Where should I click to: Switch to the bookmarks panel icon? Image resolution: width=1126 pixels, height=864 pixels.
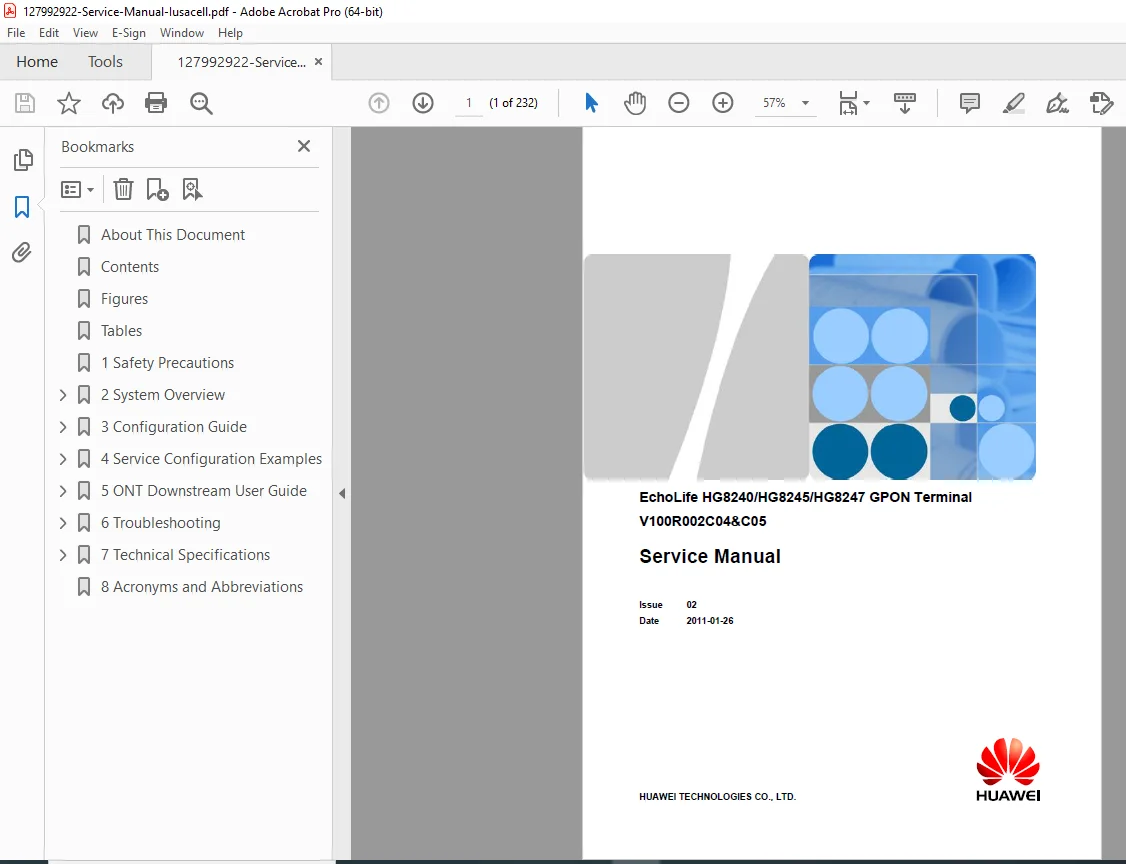point(22,207)
